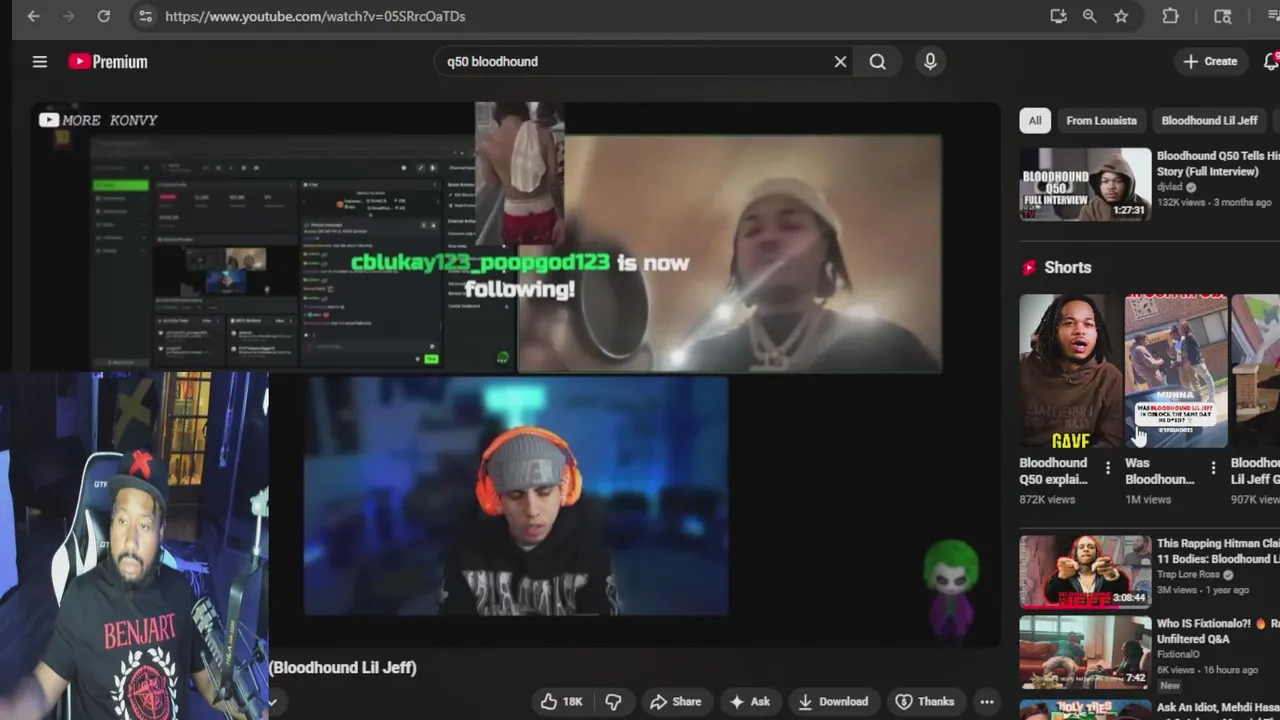Like the video with 18K likes
Screen dimensions: 1280x720
tap(561, 701)
